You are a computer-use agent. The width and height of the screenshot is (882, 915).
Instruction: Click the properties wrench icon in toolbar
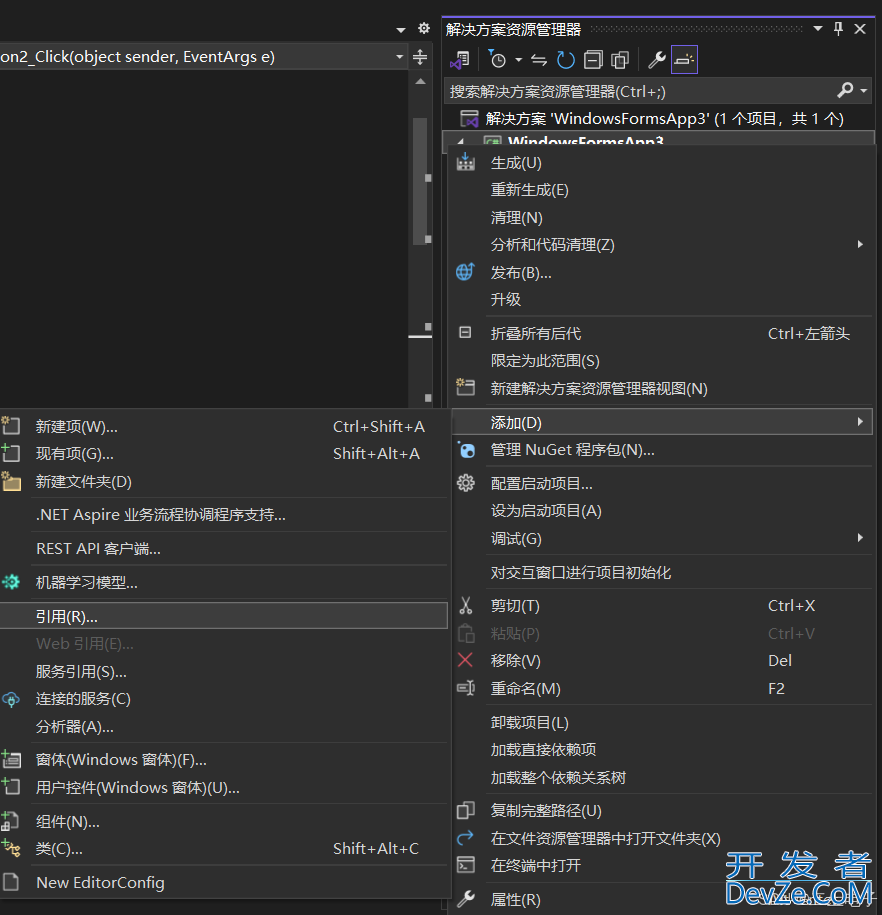pyautogui.click(x=657, y=60)
